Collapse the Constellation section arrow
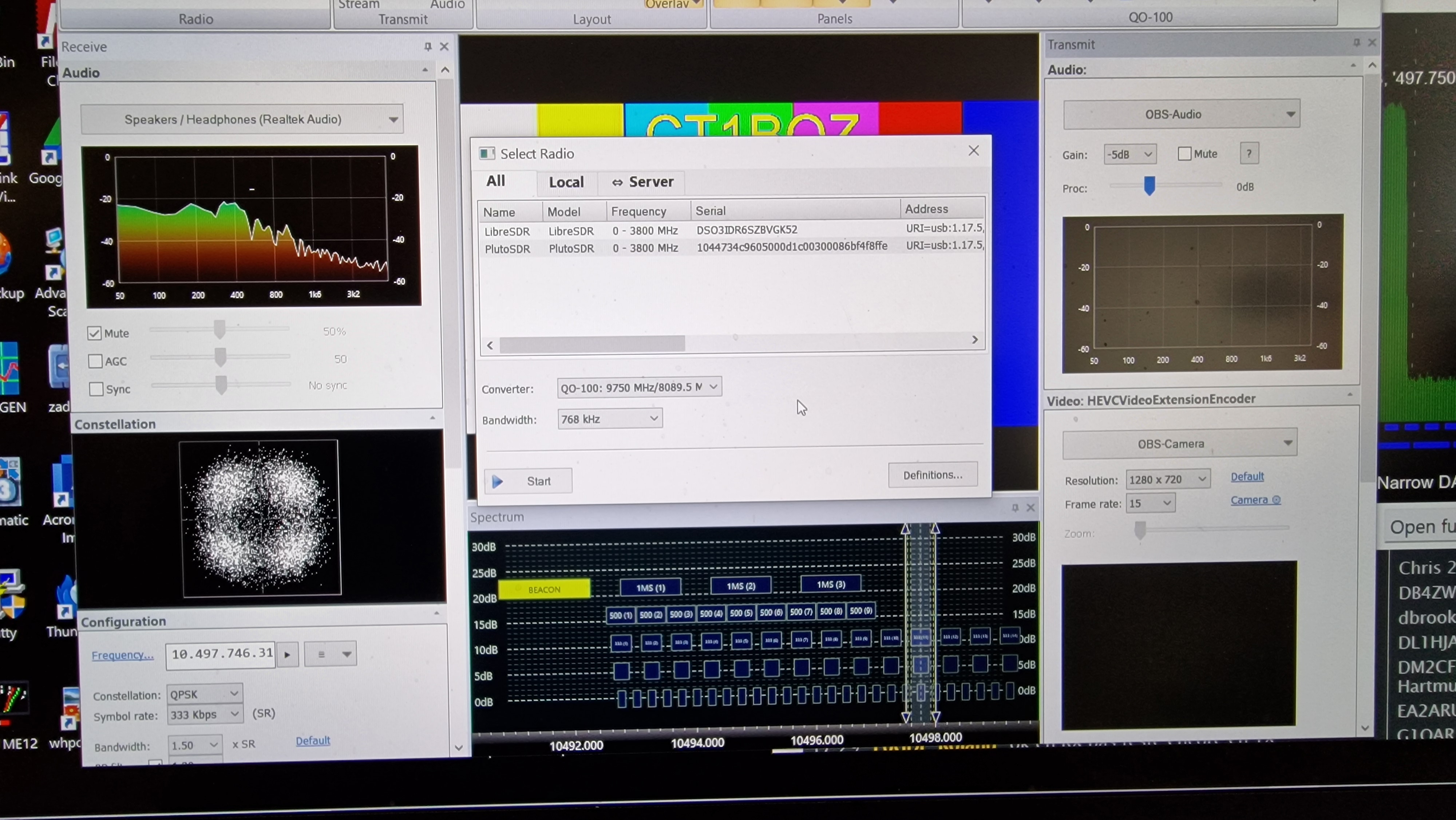Screen dimensions: 1456x820 432,418
